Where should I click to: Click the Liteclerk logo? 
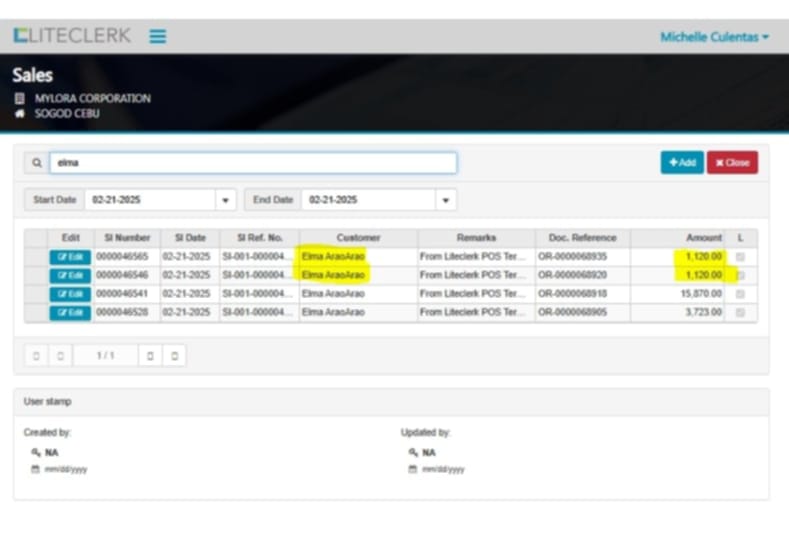(x=72, y=36)
